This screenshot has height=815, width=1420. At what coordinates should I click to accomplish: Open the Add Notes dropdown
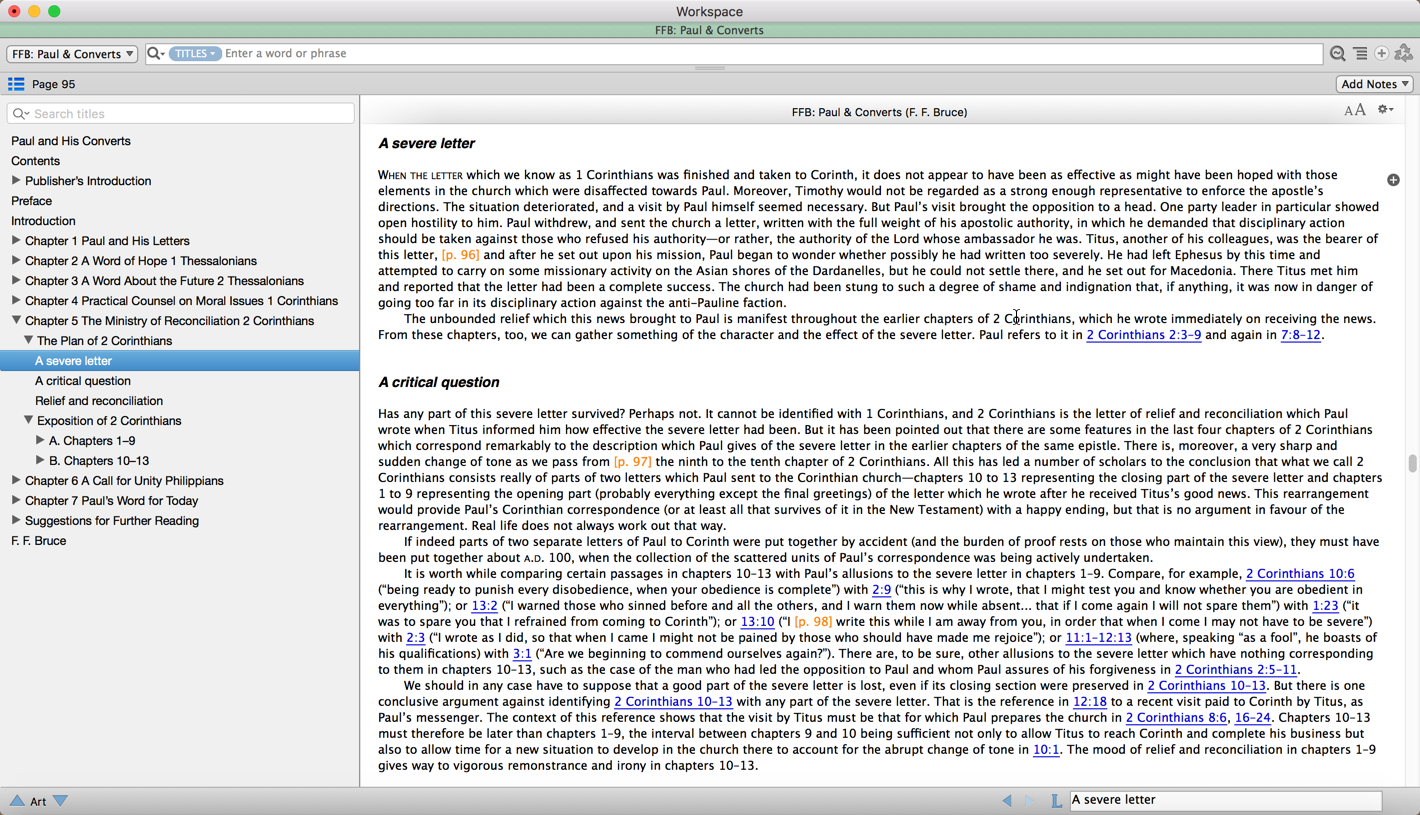point(1375,84)
